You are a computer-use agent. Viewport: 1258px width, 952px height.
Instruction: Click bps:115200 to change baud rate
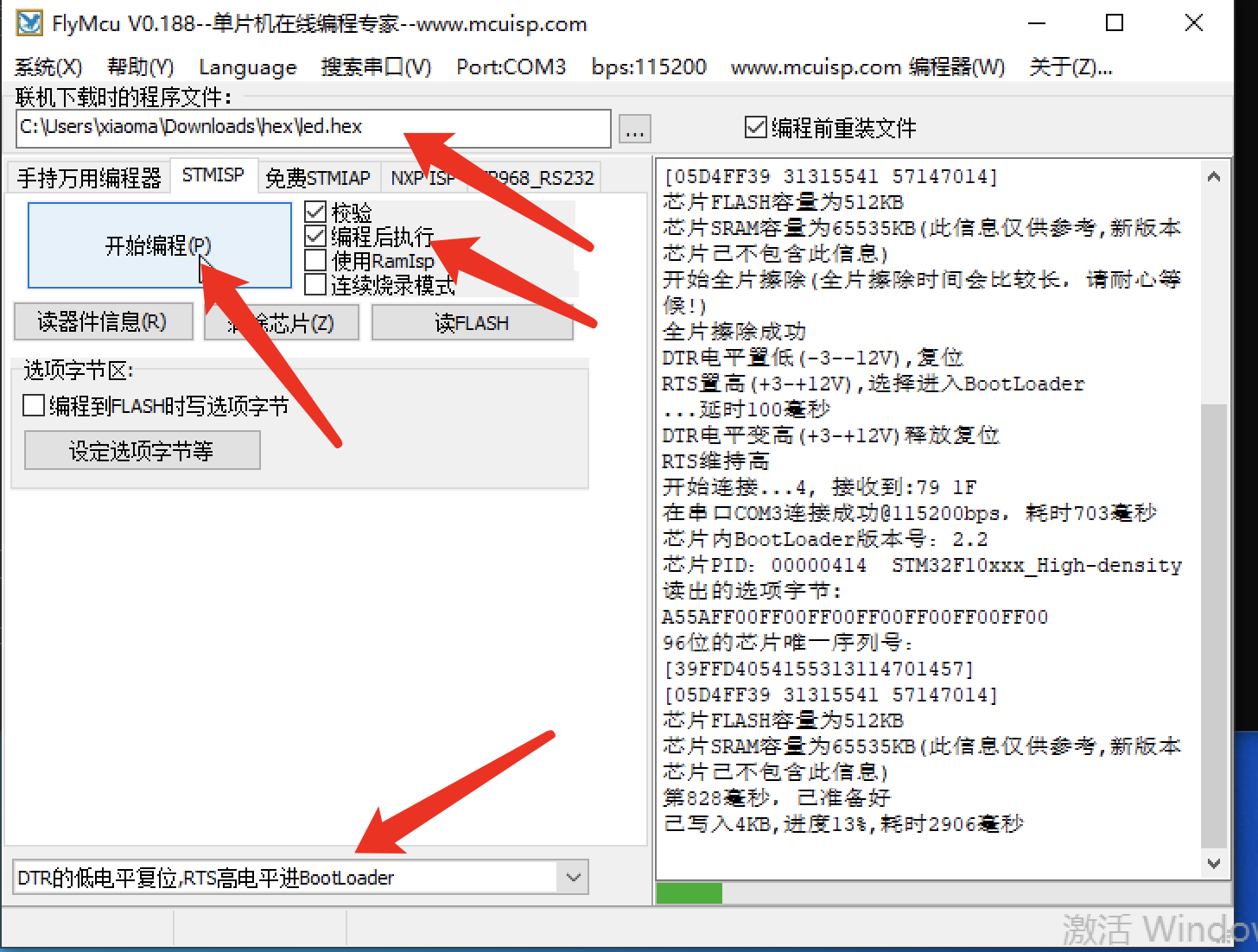coord(649,67)
